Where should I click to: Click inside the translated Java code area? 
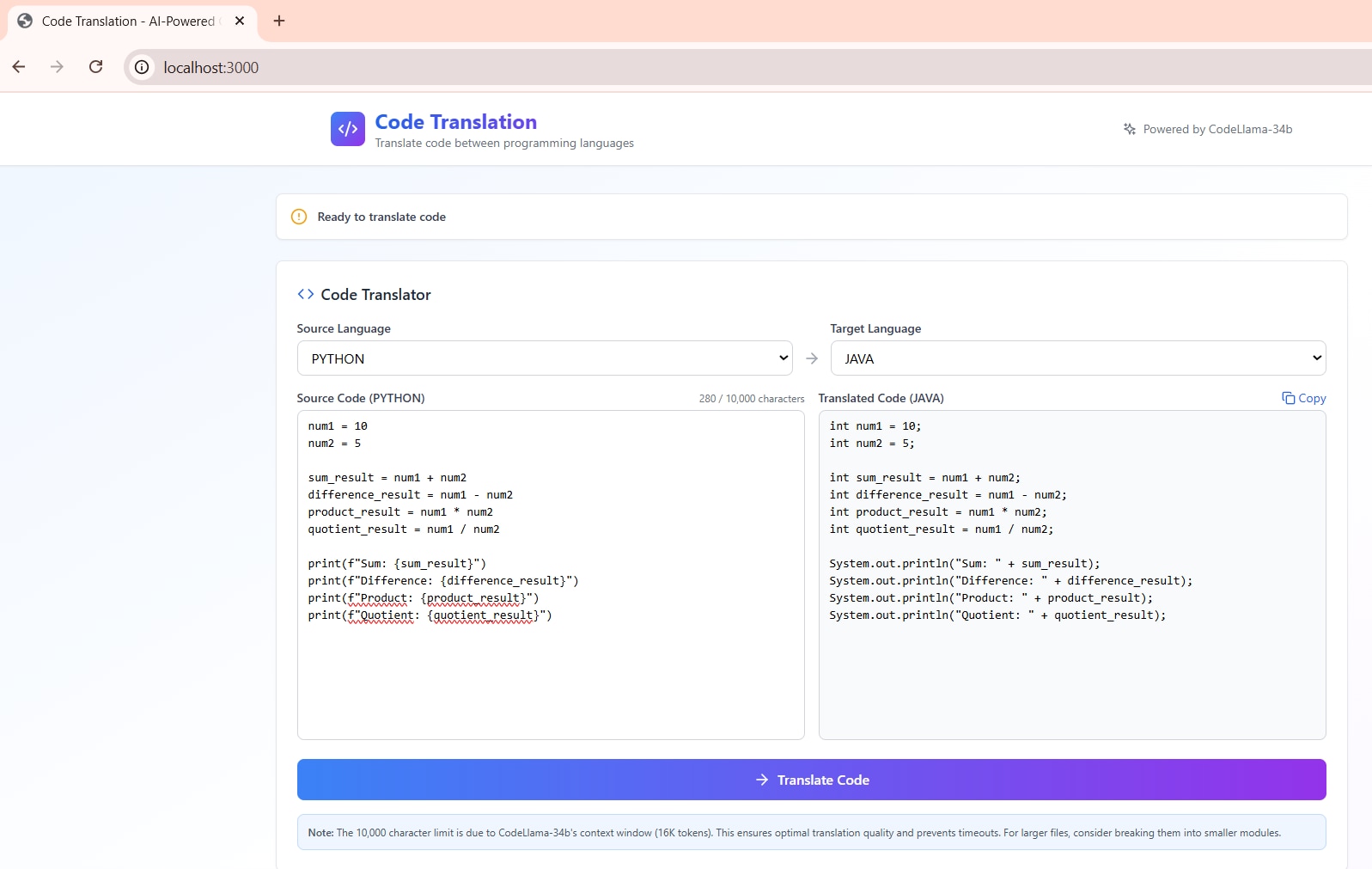click(1072, 575)
